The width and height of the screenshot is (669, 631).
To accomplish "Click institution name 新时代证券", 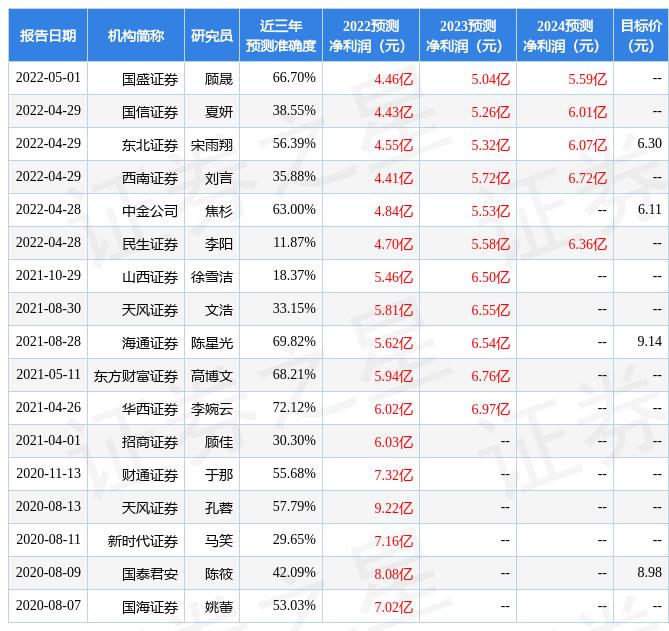I will 143,541.
